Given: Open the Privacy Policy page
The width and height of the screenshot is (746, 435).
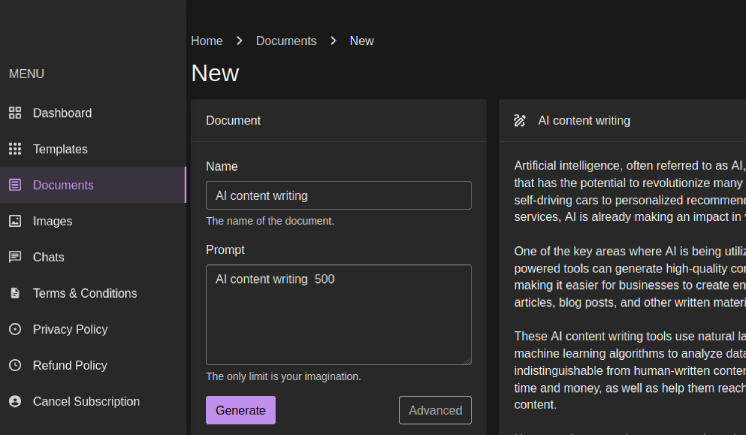Looking at the screenshot, I should point(93,329).
